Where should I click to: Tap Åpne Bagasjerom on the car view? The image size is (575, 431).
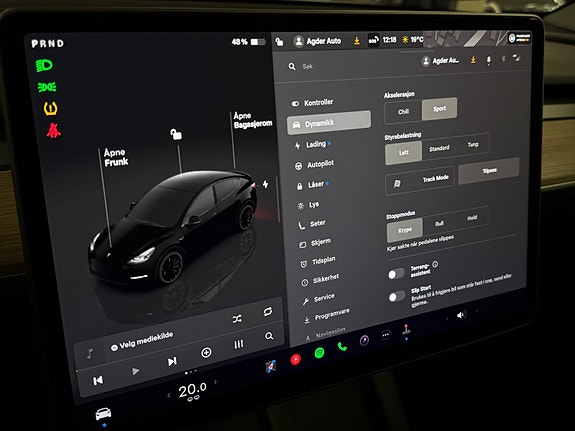click(253, 120)
